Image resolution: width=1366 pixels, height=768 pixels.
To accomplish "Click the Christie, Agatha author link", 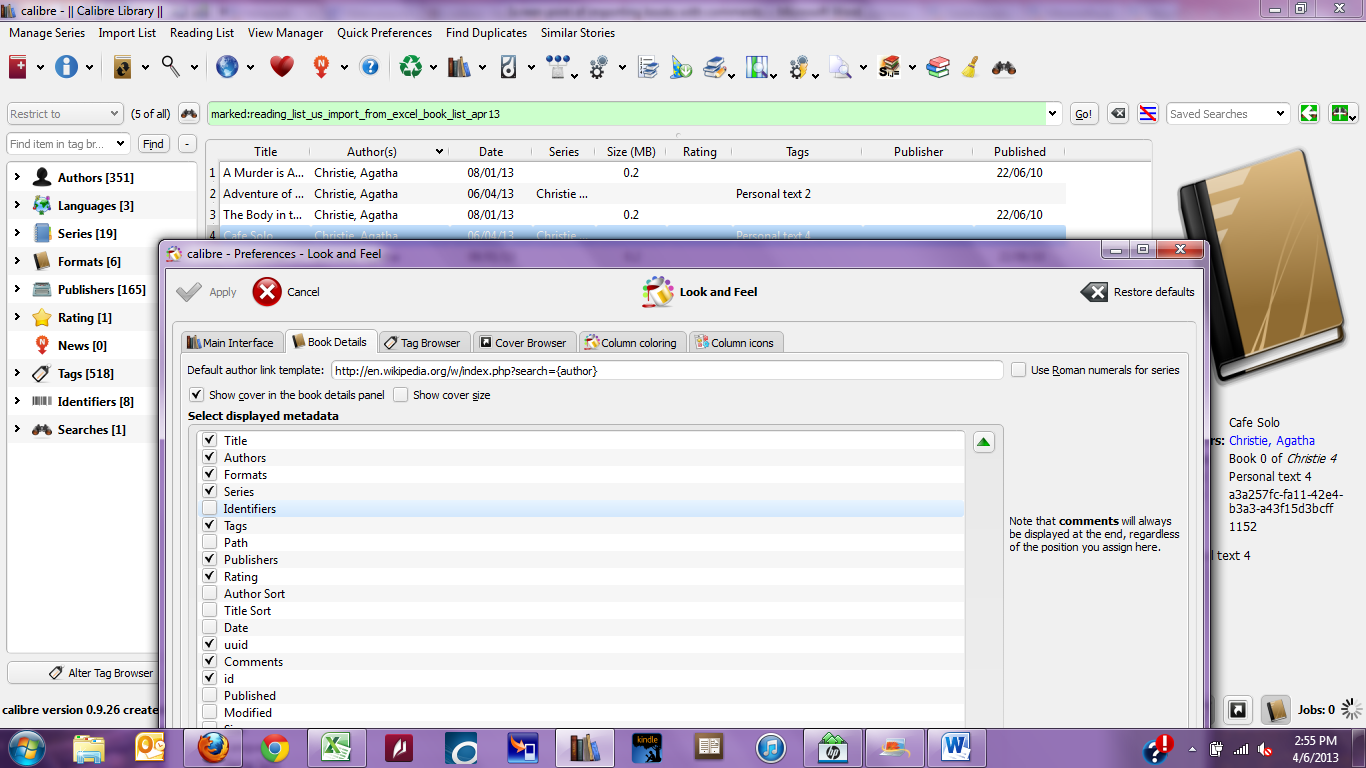I will (1272, 441).
